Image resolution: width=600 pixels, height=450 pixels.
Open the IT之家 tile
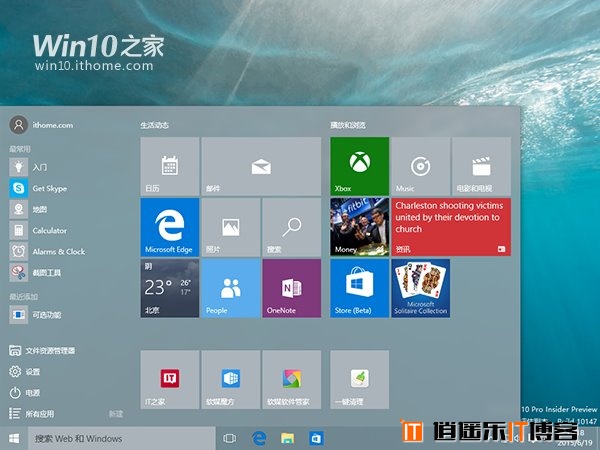170,380
